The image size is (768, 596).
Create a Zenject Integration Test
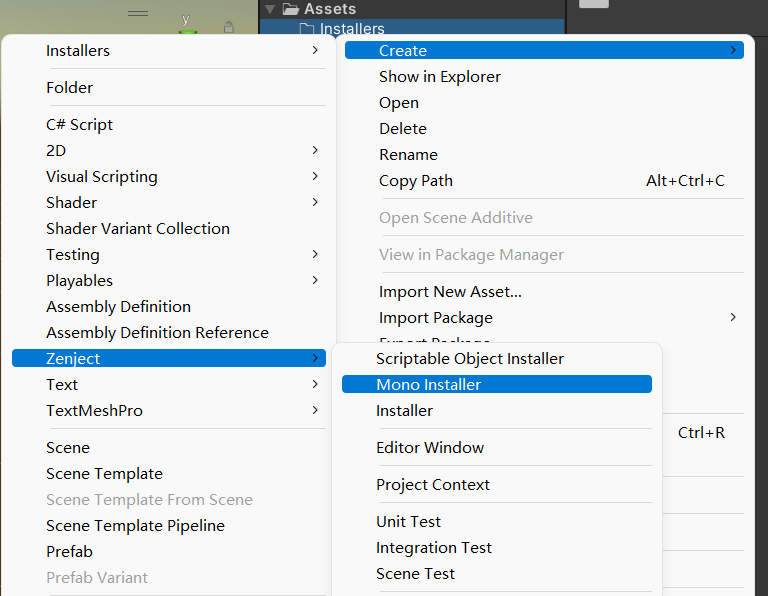tap(497, 547)
